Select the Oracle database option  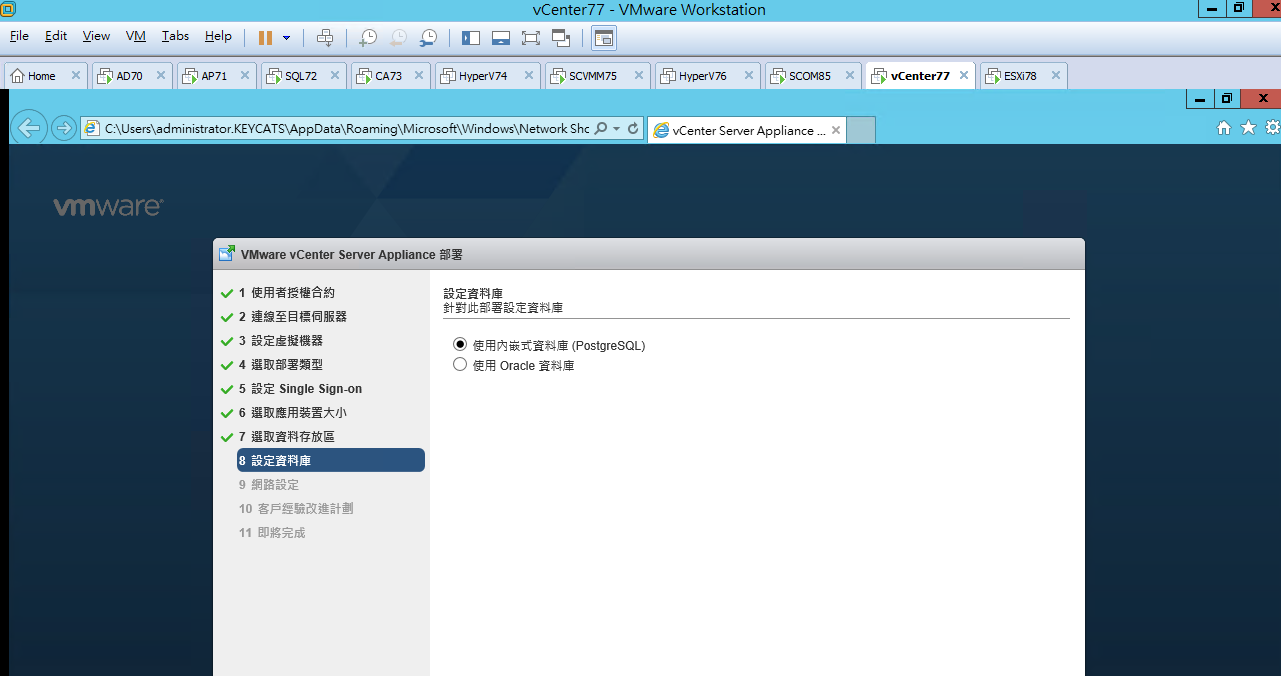point(460,365)
